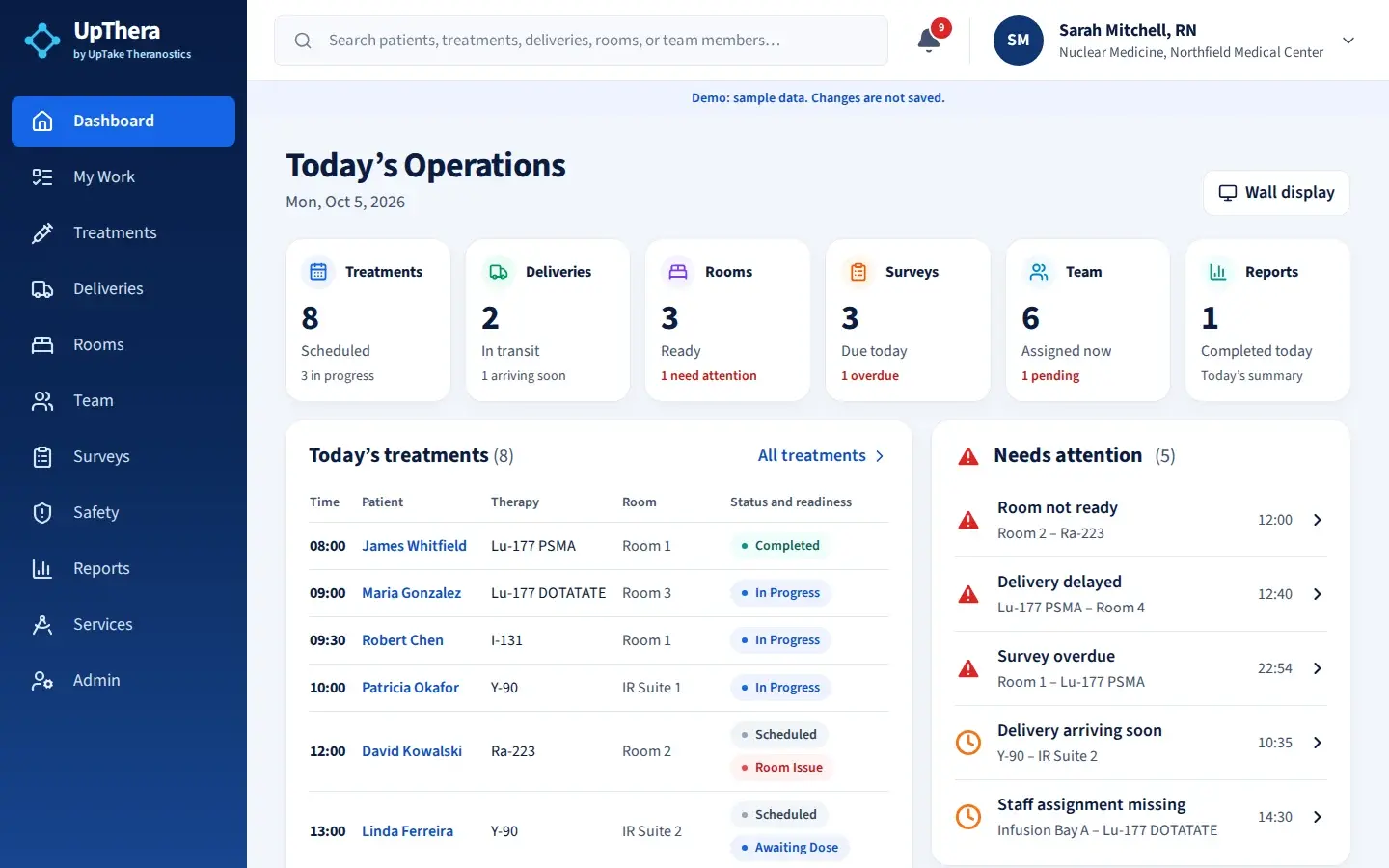Click the Surveys card clipboard icon
Viewport: 1389px width, 868px height.
[858, 272]
